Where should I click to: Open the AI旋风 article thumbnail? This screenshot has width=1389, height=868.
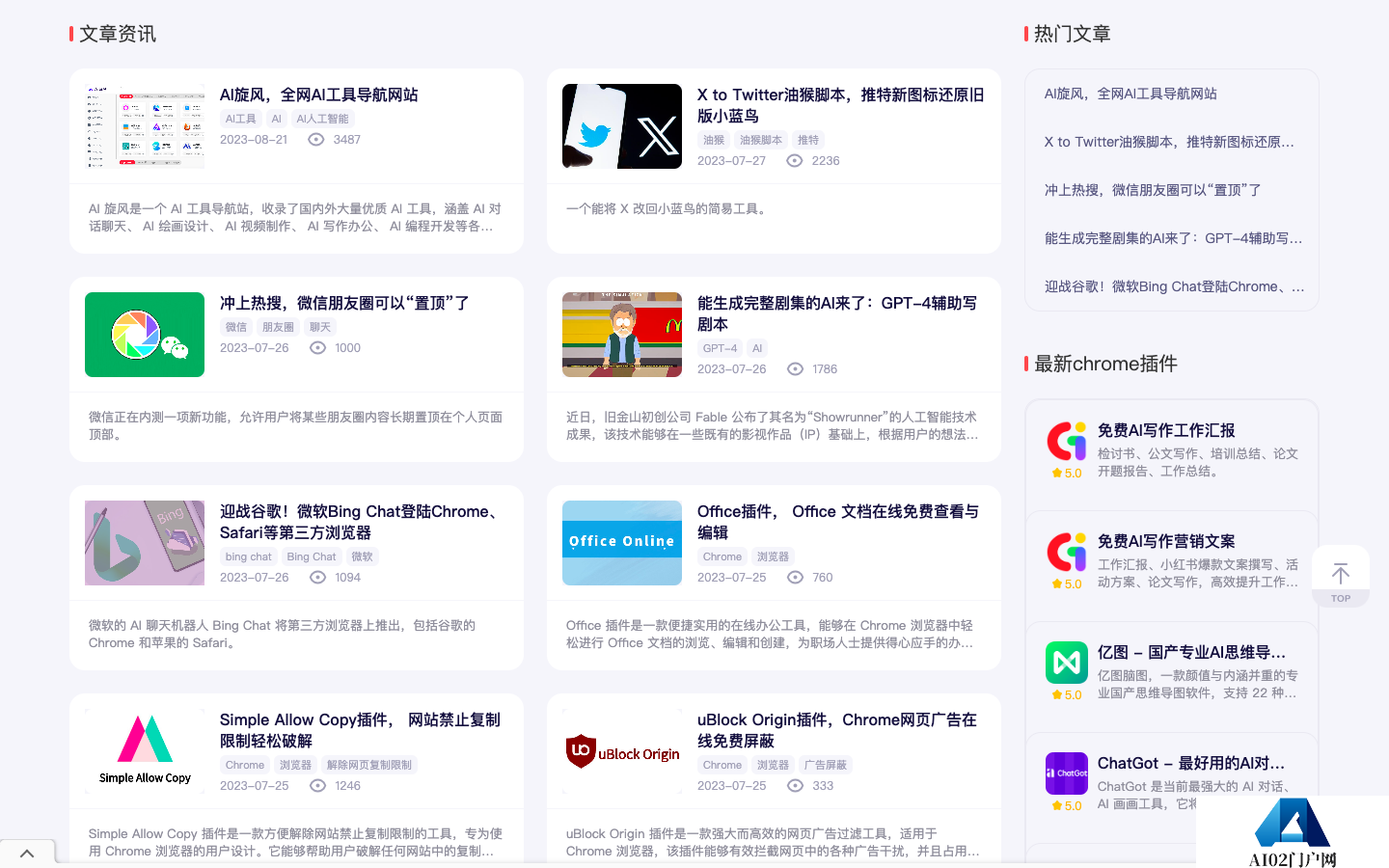tap(145, 126)
